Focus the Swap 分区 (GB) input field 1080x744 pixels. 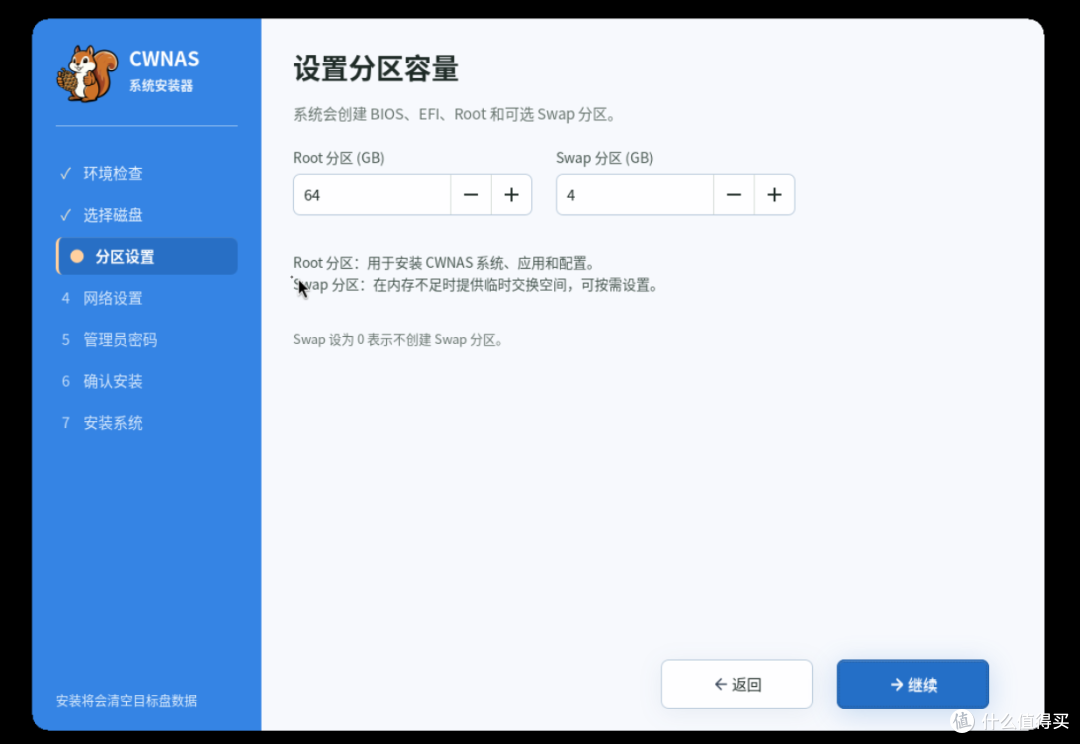(635, 195)
